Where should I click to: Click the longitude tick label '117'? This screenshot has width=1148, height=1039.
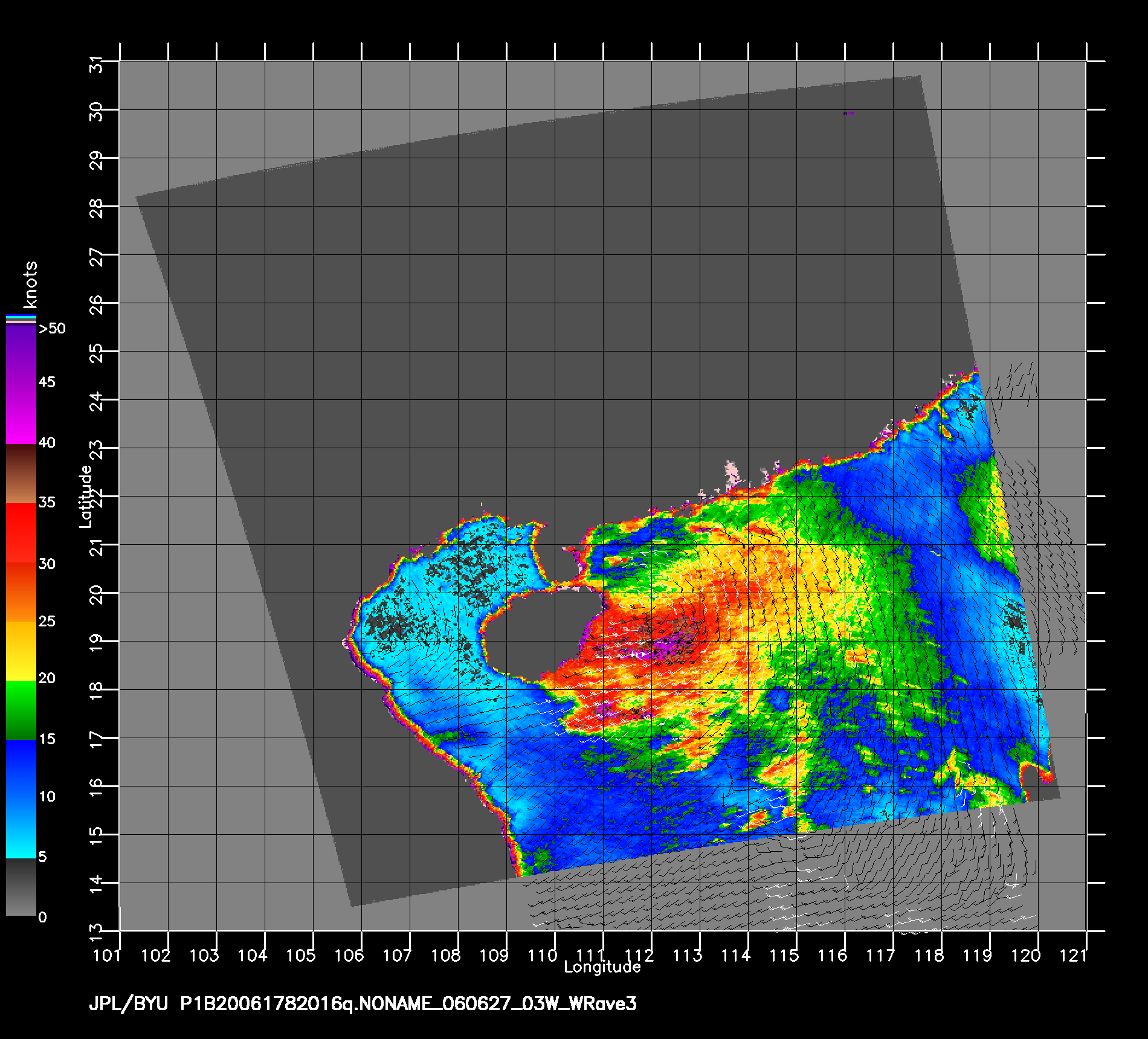(x=880, y=955)
